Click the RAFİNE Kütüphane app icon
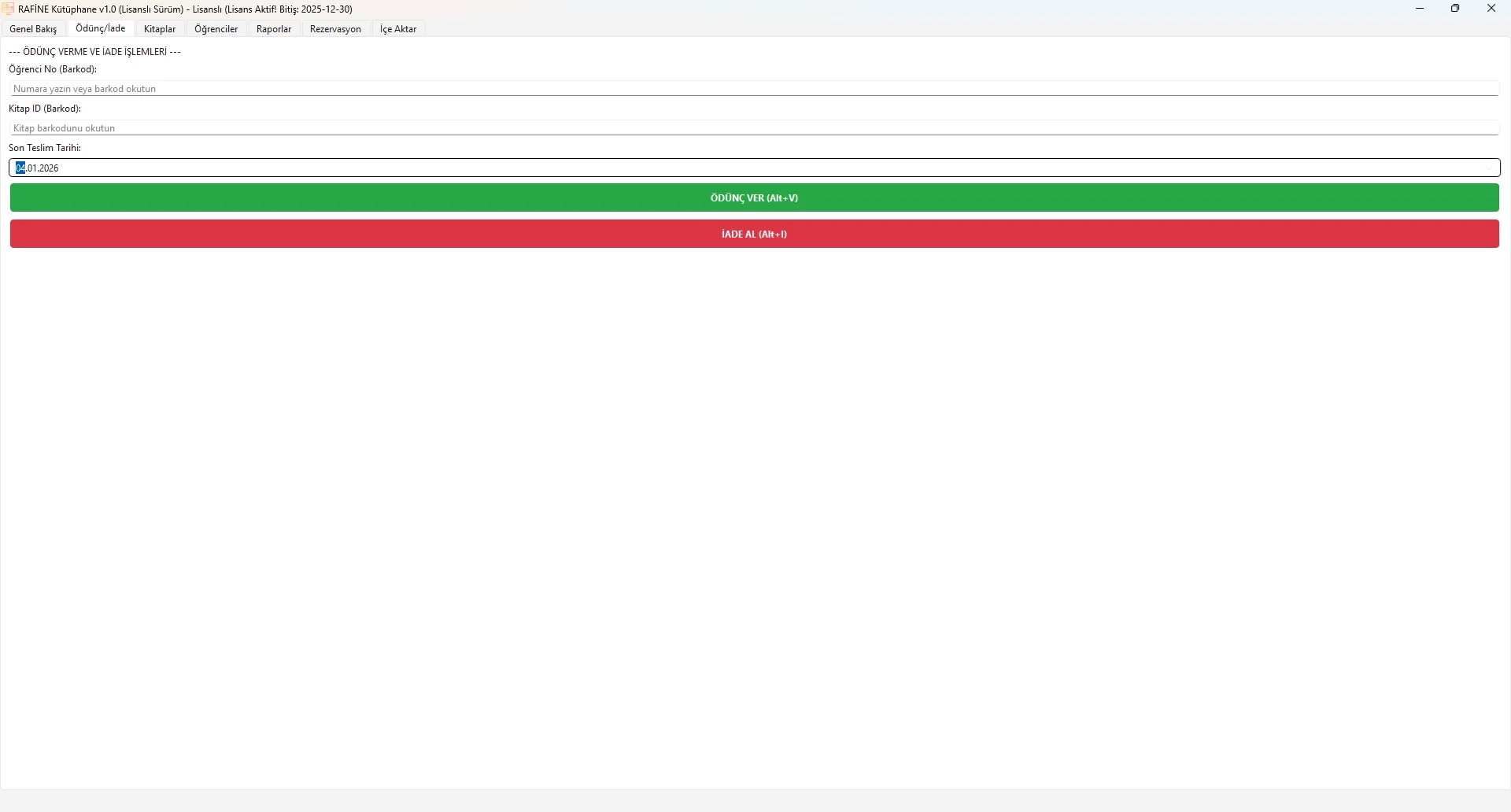The height and width of the screenshot is (812, 1511). [9, 9]
